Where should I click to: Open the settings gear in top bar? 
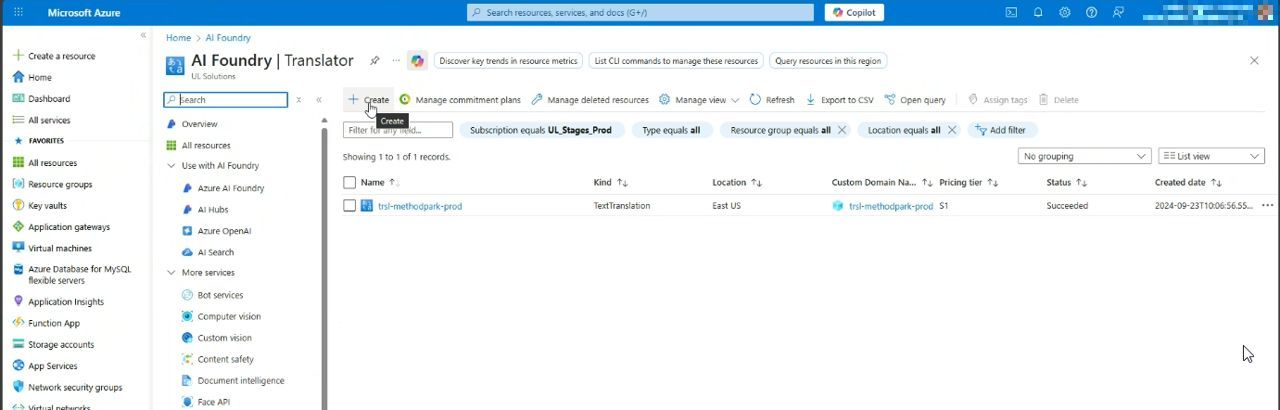click(1065, 13)
